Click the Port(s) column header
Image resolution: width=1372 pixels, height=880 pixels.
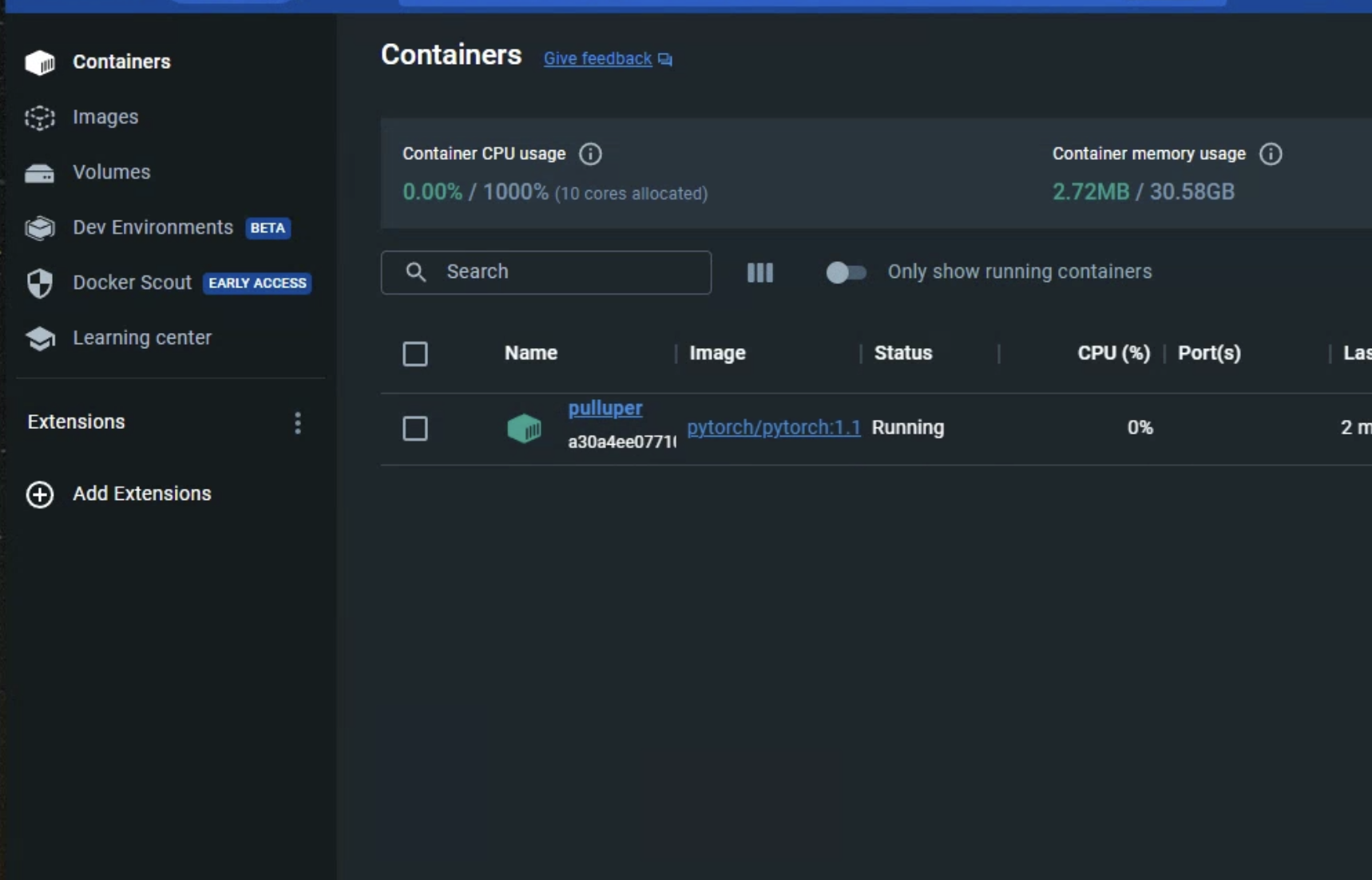1209,353
